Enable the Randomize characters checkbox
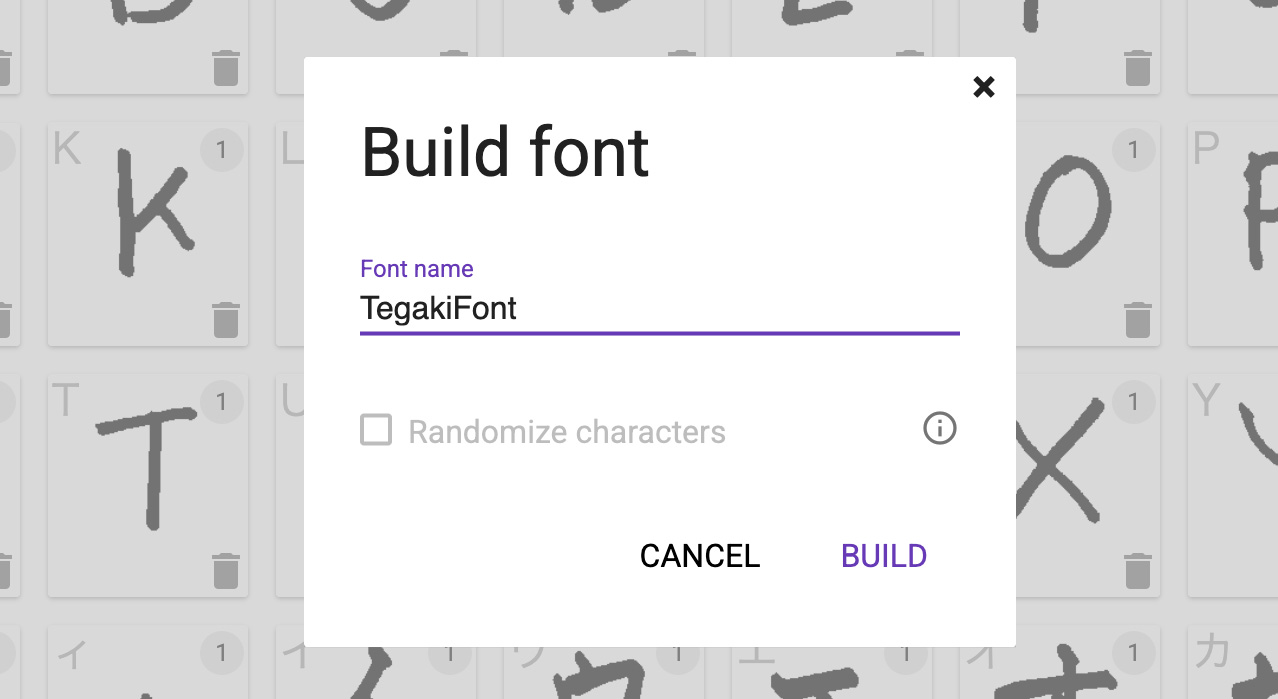This screenshot has width=1278, height=699. [376, 431]
